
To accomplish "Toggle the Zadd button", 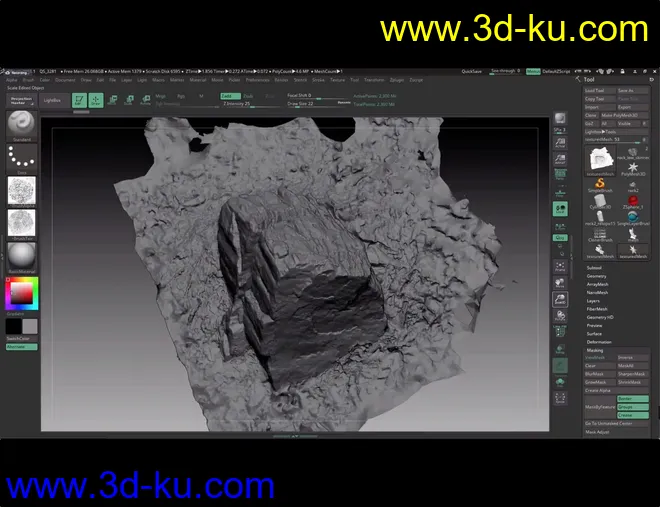I will [230, 96].
